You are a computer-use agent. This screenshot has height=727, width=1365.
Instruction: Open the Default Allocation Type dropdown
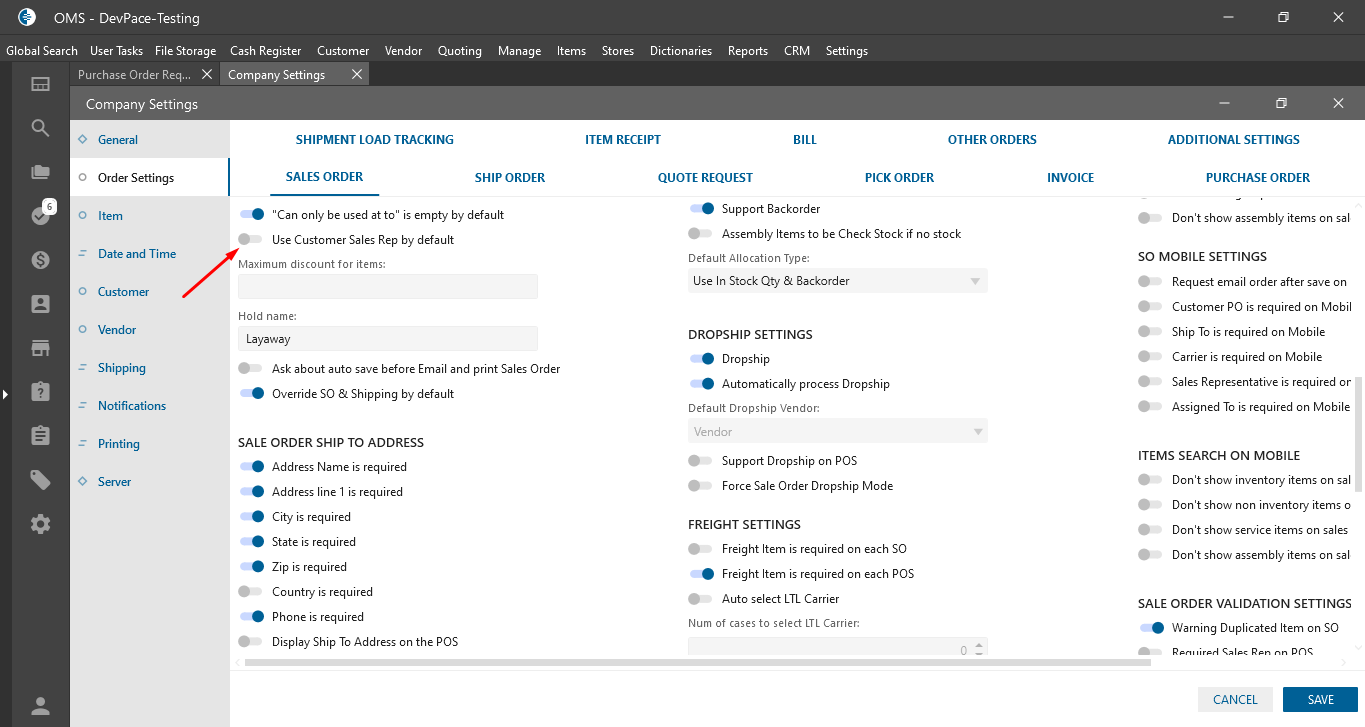[x=837, y=281]
